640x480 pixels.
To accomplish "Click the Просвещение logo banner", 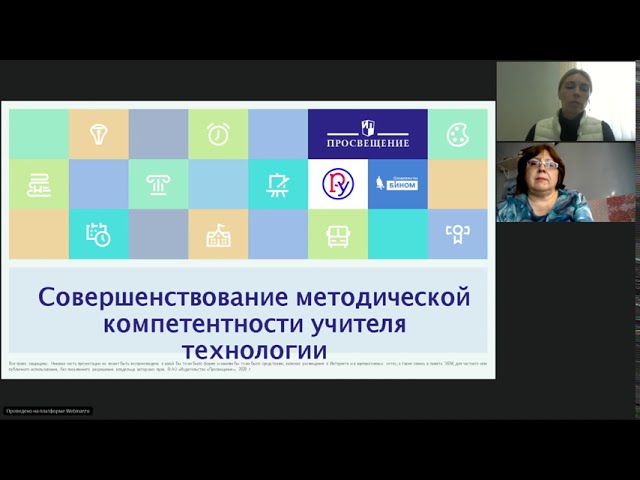I will point(368,134).
